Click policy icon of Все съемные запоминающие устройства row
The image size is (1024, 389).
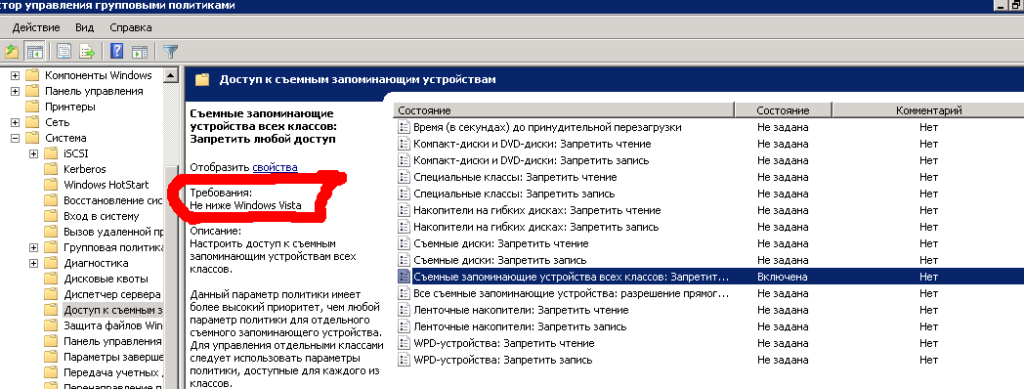coord(404,293)
